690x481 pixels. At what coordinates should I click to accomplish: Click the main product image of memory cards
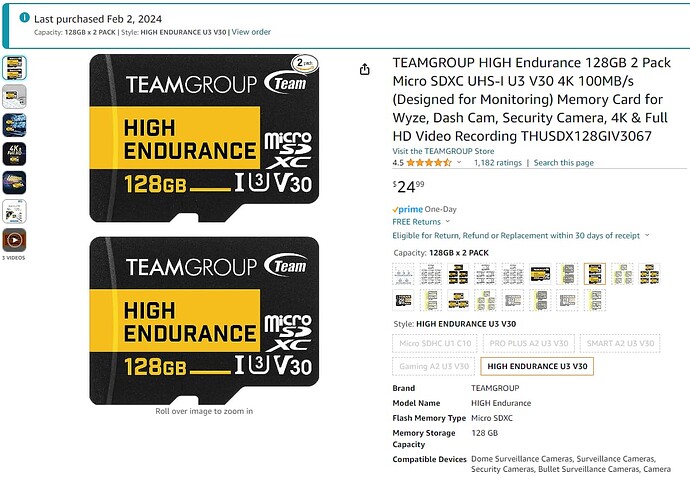point(204,229)
